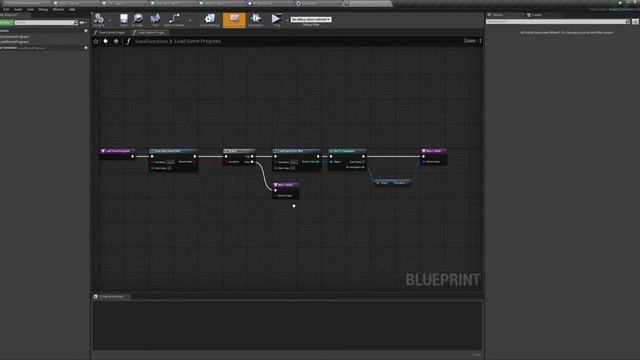Open Class Settings from toolbar

click(x=210, y=20)
